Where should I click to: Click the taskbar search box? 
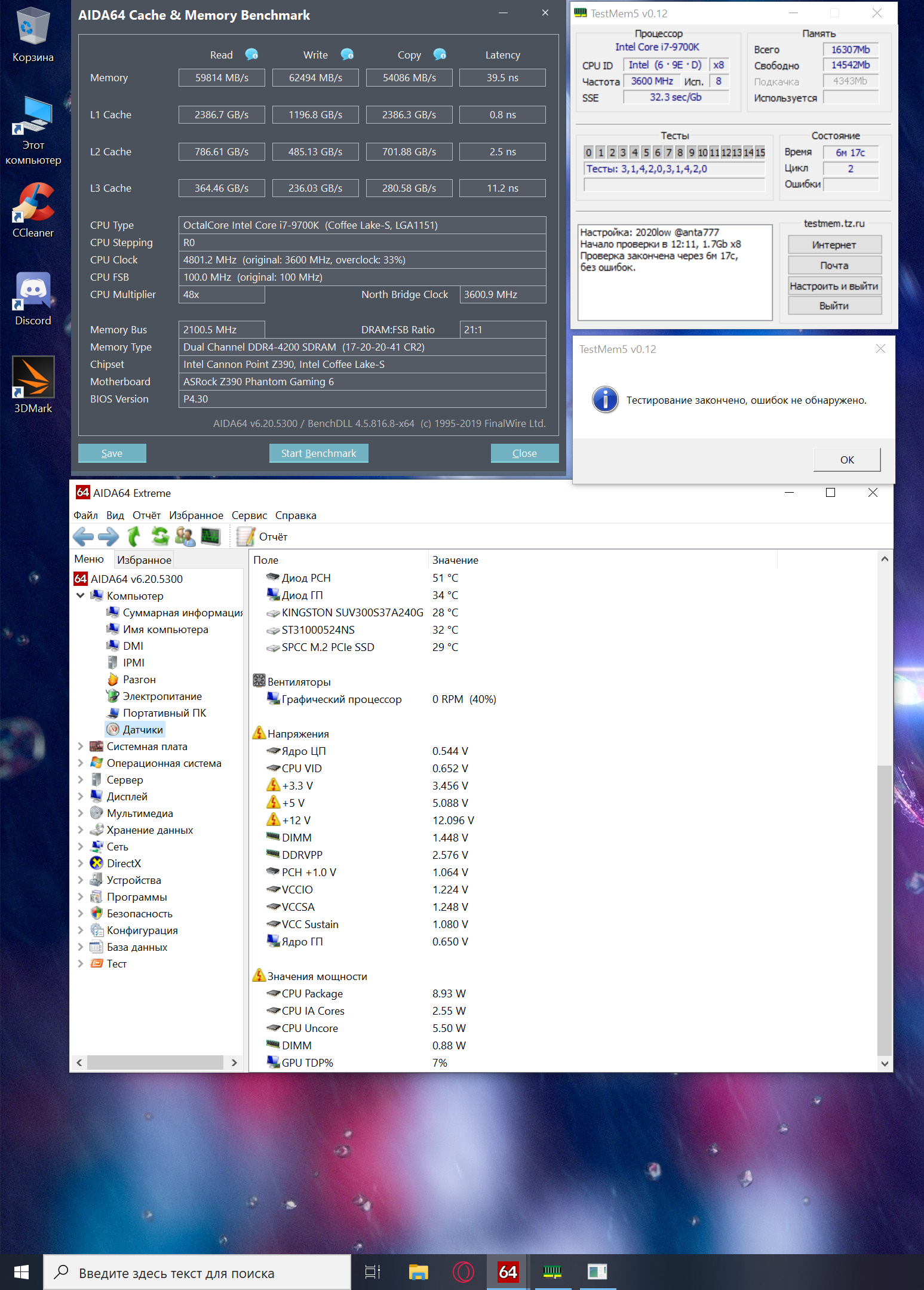[x=197, y=1273]
